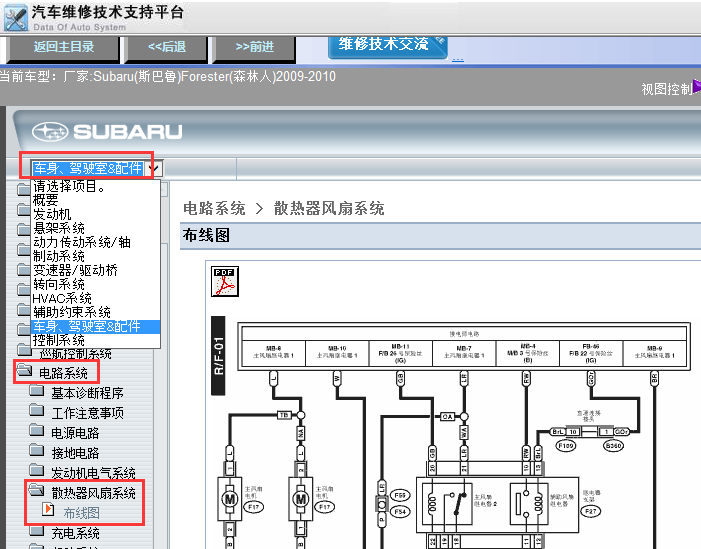Choose 控制系统 from dropdown list
The image size is (701, 549).
coord(96,340)
